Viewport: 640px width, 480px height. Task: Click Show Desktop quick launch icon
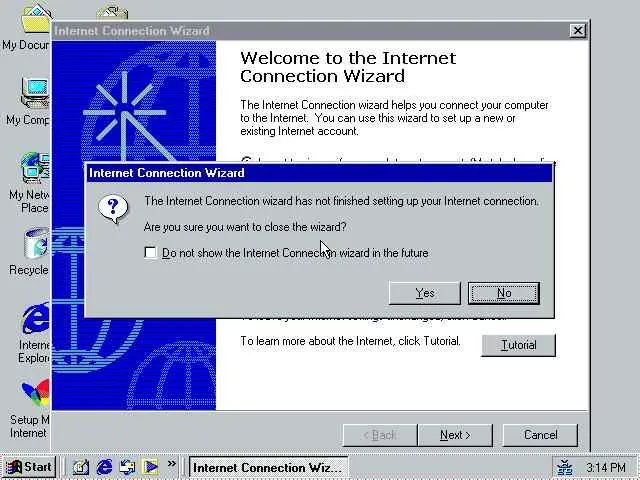click(x=81, y=467)
